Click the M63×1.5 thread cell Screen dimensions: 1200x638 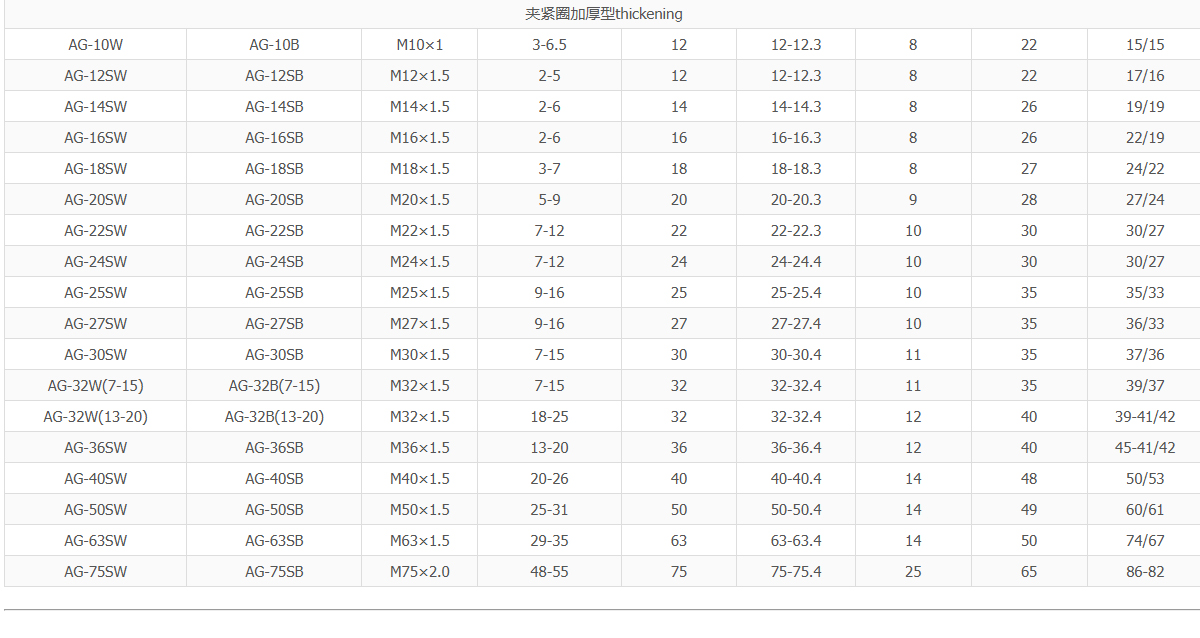(420, 541)
